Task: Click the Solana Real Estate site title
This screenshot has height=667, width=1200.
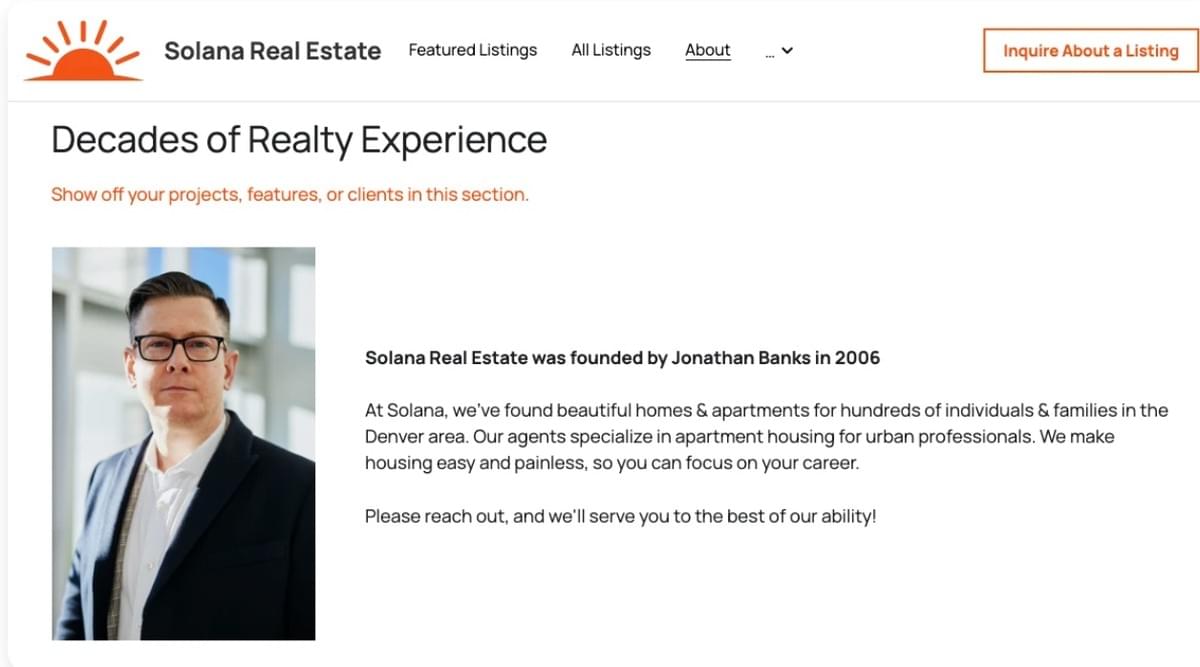Action: coord(272,51)
